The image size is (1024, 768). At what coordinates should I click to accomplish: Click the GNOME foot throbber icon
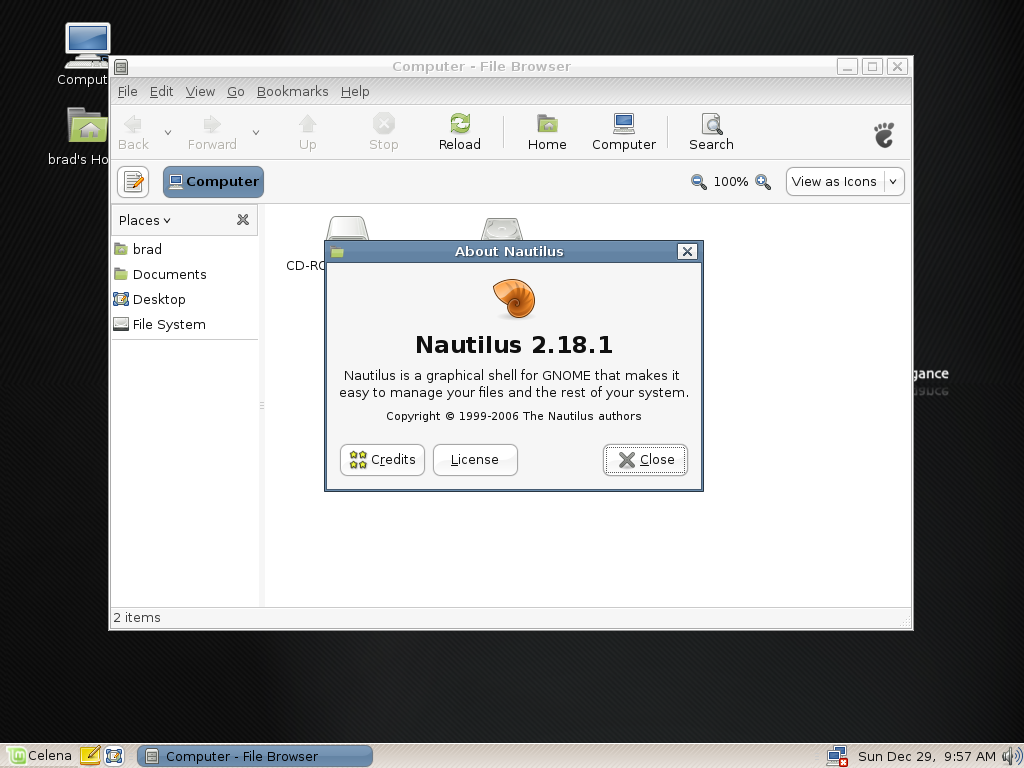[x=884, y=135]
